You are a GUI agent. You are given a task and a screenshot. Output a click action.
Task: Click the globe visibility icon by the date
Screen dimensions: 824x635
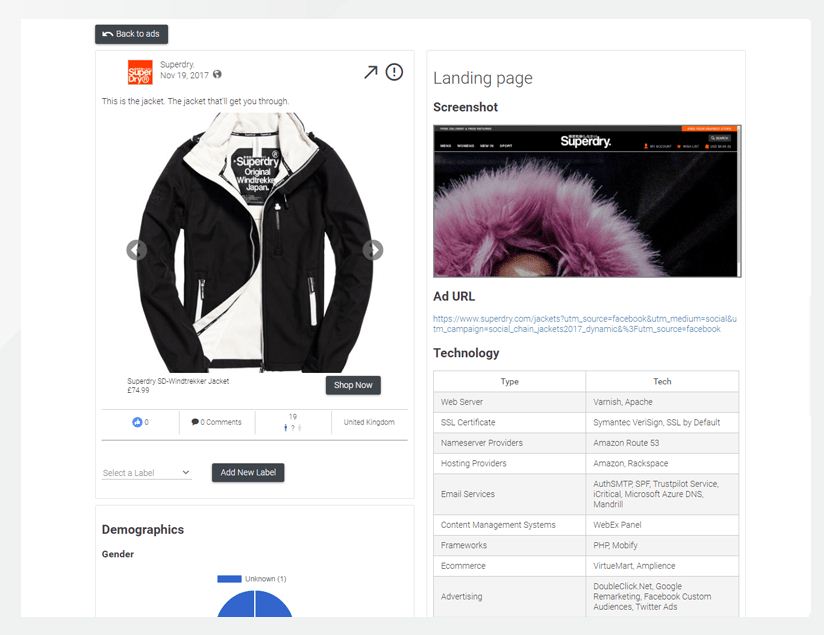coord(217,75)
